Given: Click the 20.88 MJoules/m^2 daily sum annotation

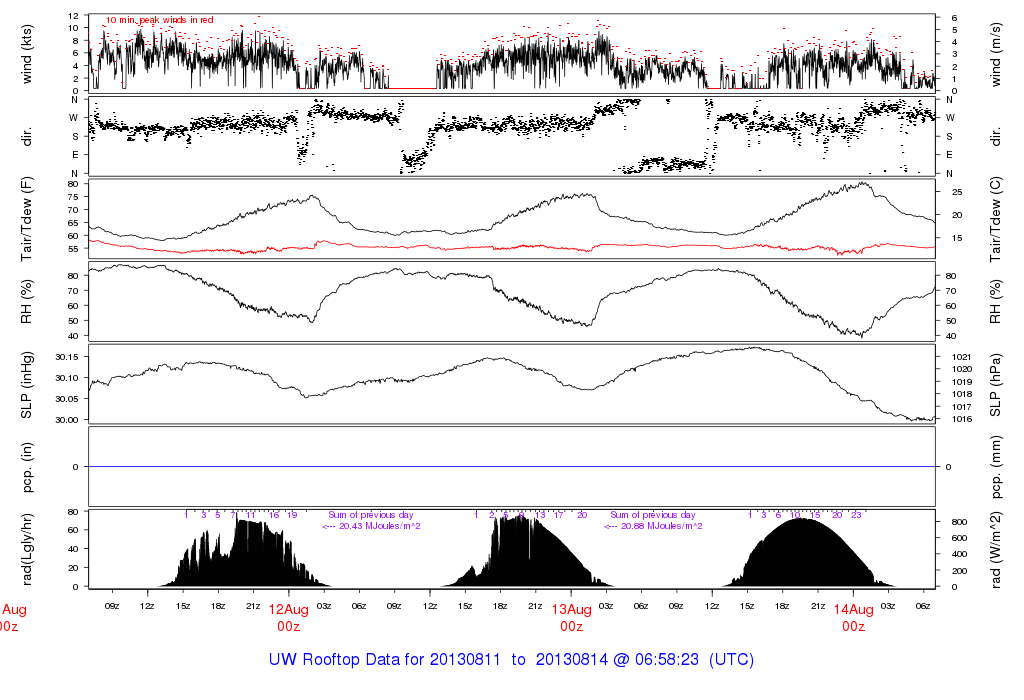Looking at the screenshot, I should pos(653,526).
